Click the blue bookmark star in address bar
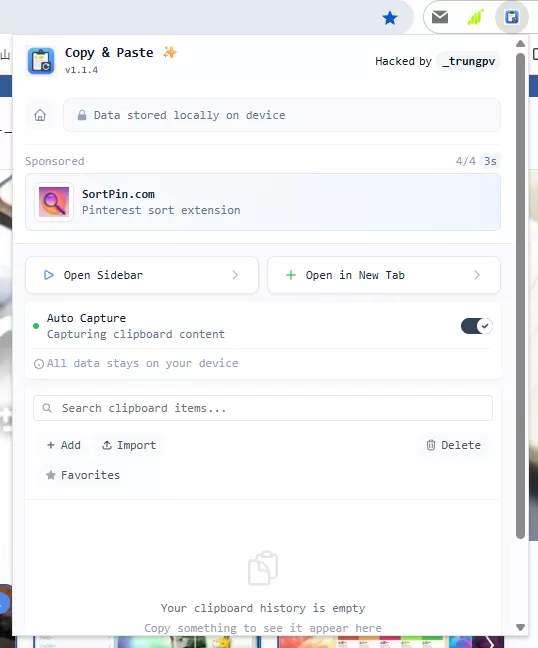The image size is (538, 648). tap(390, 18)
